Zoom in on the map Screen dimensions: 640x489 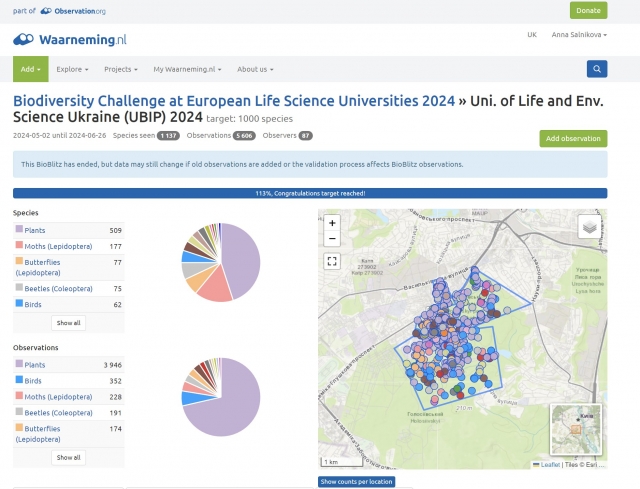click(332, 223)
